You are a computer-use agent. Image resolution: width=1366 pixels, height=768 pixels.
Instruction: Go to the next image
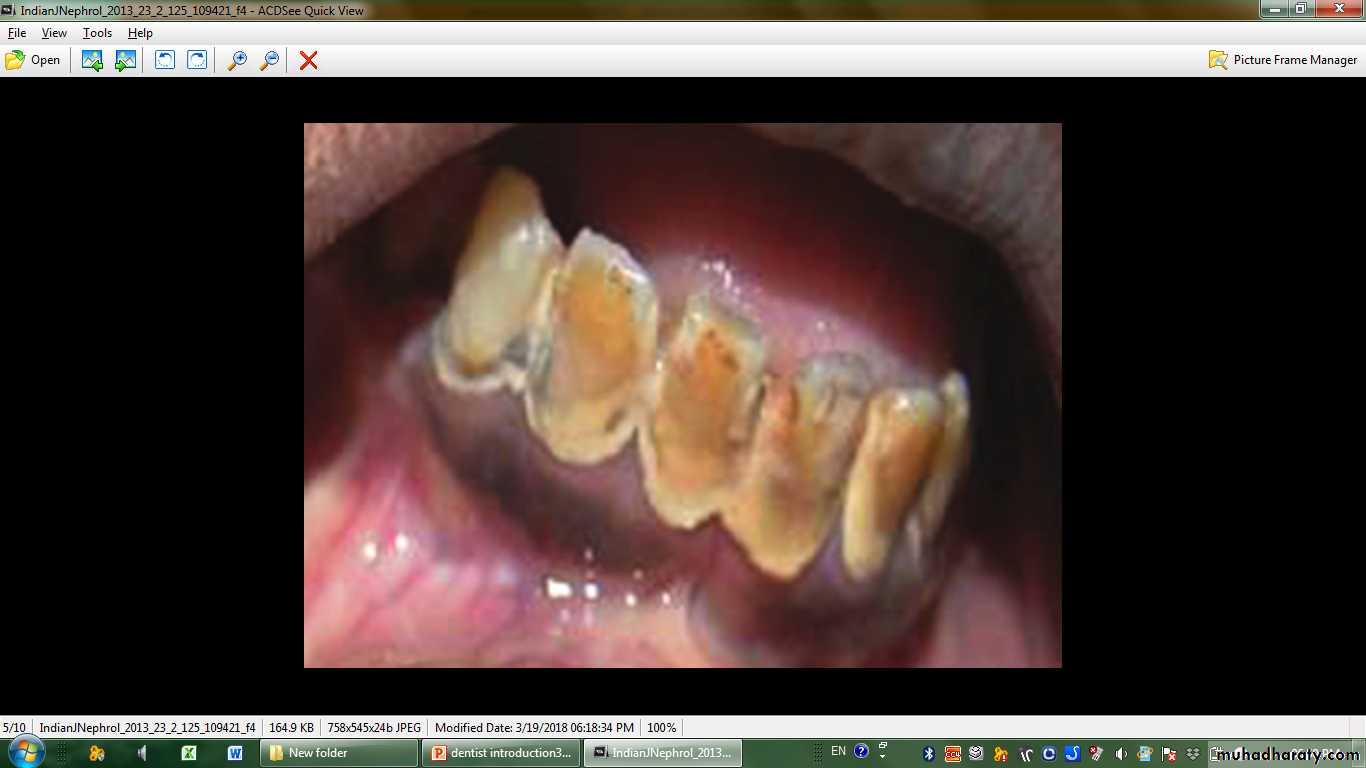pyautogui.click(x=125, y=60)
